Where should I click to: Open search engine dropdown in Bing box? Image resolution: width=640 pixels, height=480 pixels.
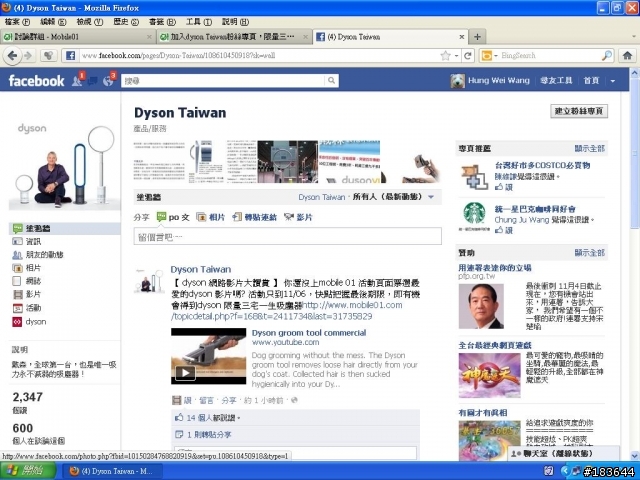point(496,56)
